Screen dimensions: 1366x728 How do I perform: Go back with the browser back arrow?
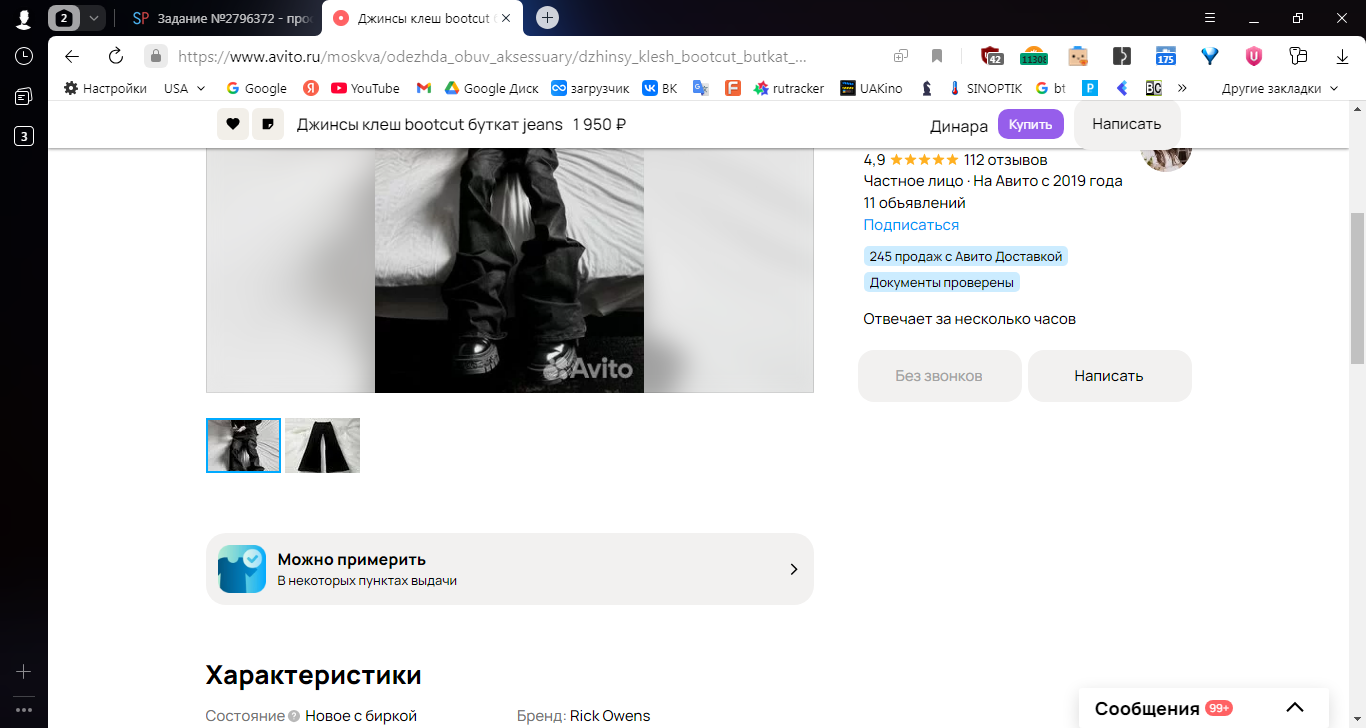point(71,56)
